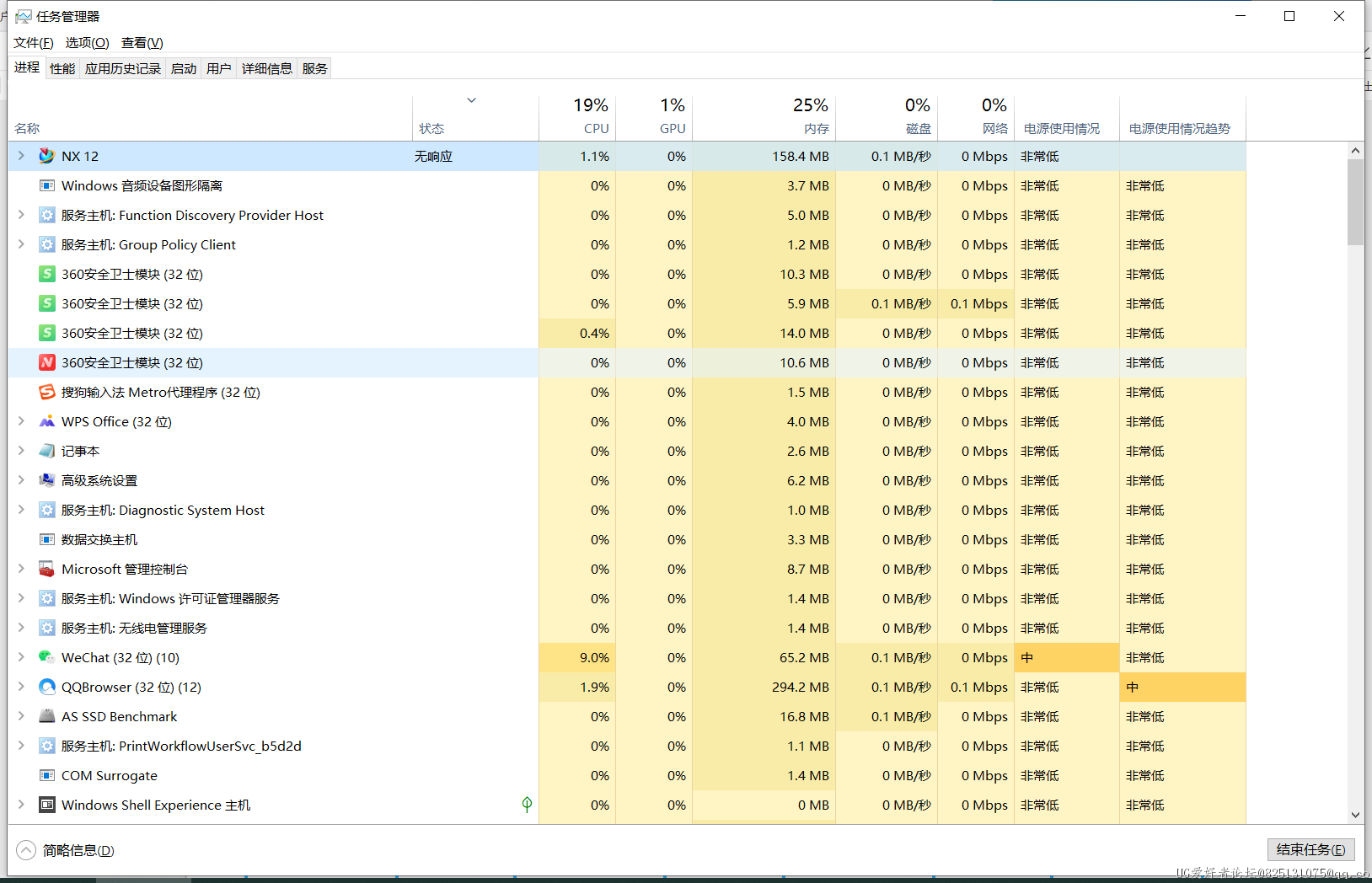Image resolution: width=1372 pixels, height=883 pixels.
Task: Expand Function Discovery Provider Host group
Action: point(21,215)
